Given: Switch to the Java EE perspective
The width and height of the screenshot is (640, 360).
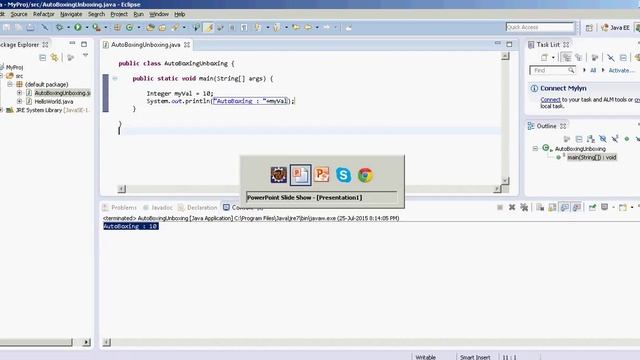Looking at the screenshot, I should click(615, 27).
